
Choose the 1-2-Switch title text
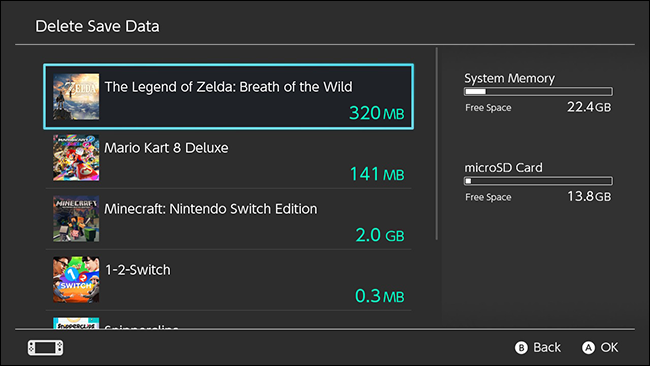(x=138, y=270)
